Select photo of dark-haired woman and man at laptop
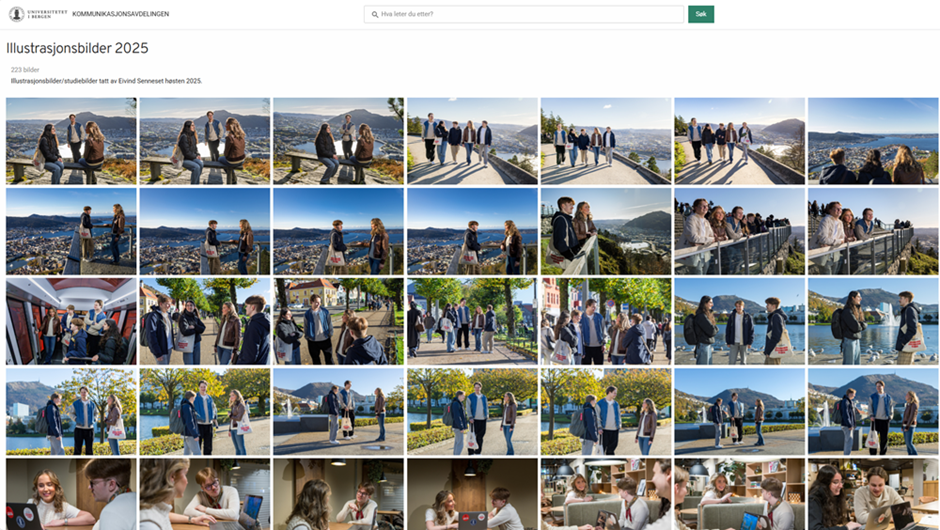 coord(872,494)
